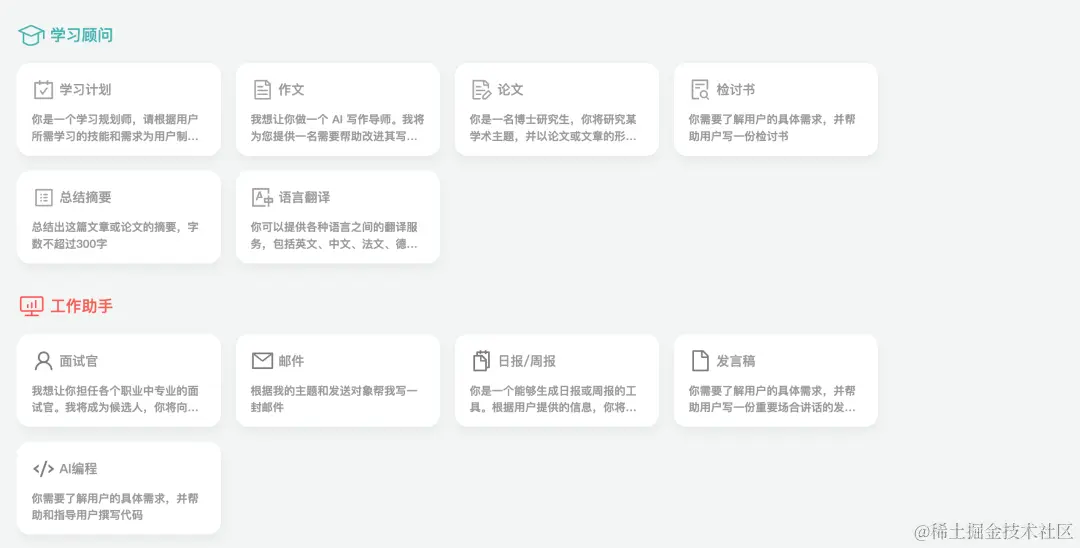Select the AI编程 card title
Image resolution: width=1080 pixels, height=548 pixels.
pos(78,469)
